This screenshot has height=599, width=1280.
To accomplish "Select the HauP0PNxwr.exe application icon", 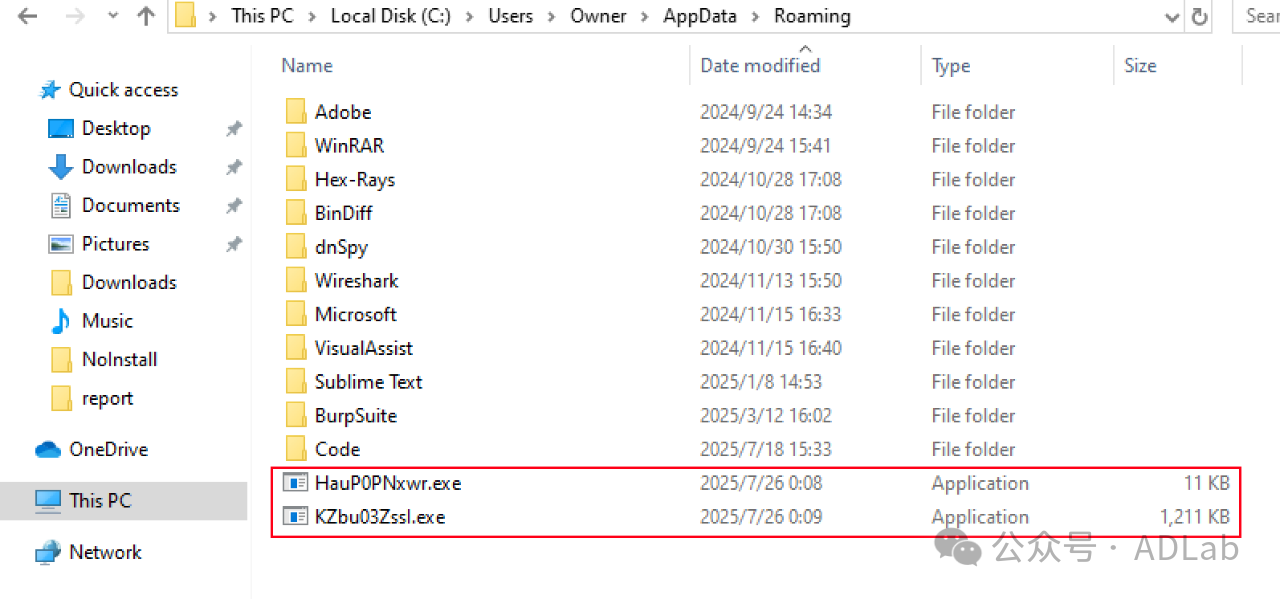I will coord(296,483).
